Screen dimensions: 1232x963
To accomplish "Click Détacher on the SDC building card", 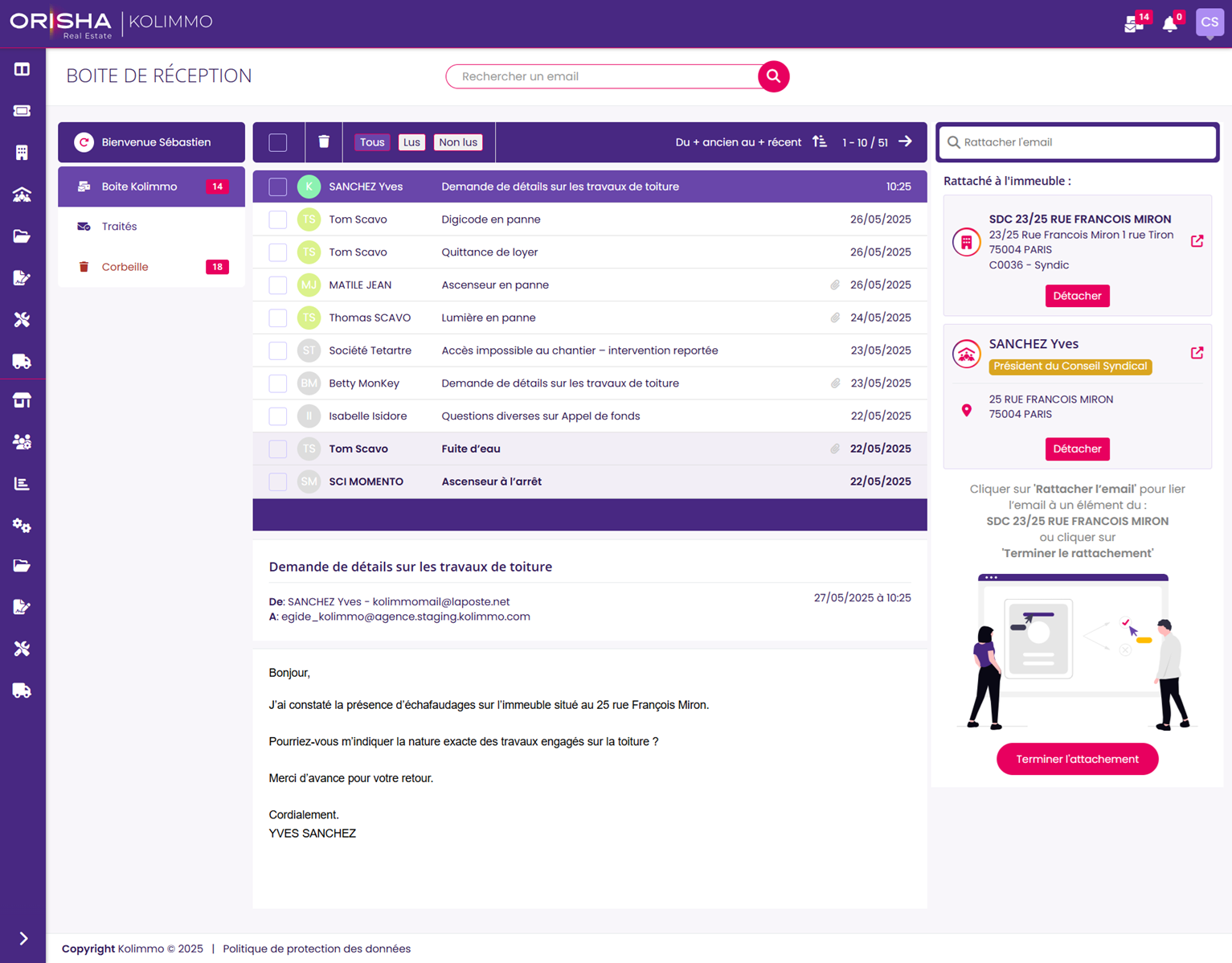I will 1077,296.
